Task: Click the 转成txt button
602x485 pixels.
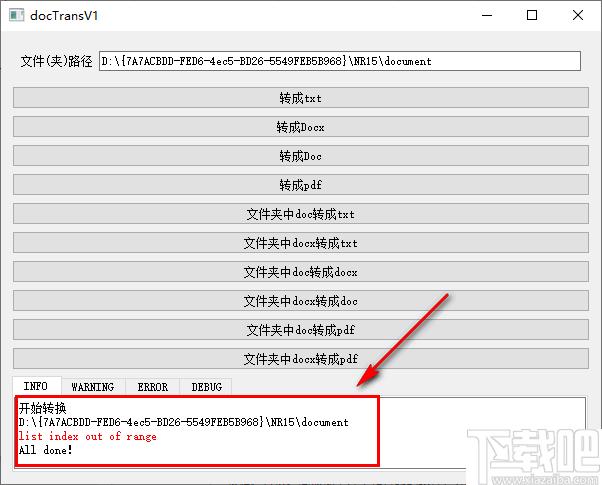Action: (301, 98)
